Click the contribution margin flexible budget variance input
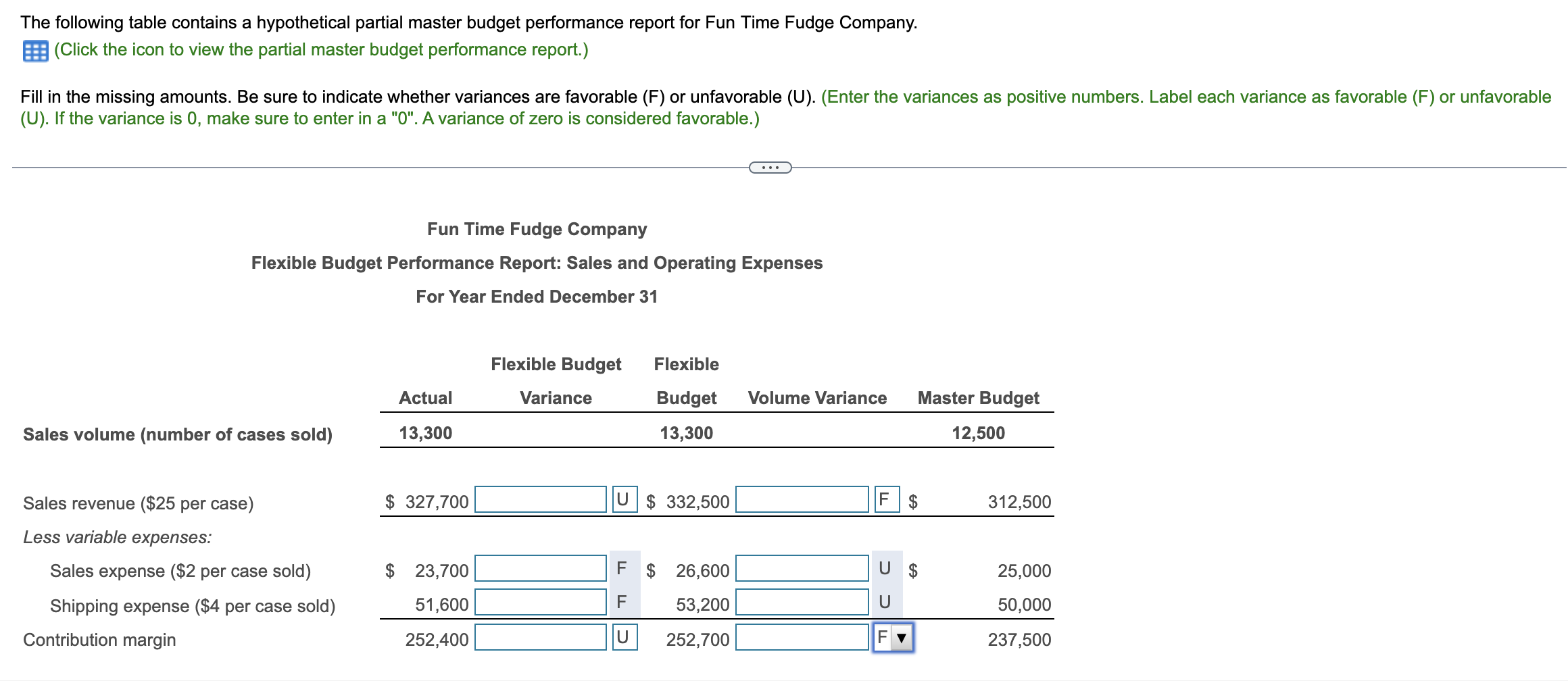1568x681 pixels. [x=541, y=636]
